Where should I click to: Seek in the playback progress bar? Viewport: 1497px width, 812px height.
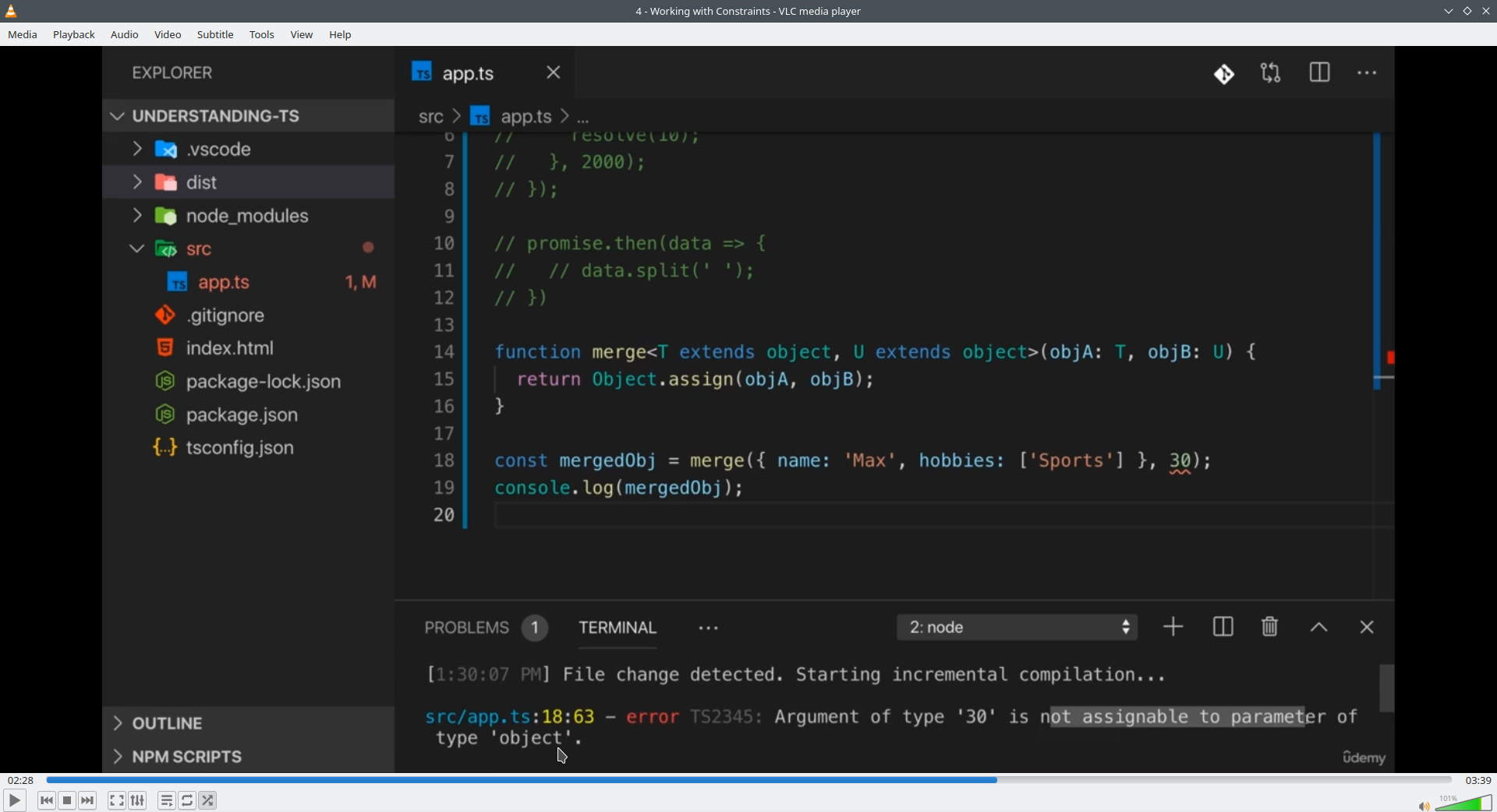pos(748,780)
